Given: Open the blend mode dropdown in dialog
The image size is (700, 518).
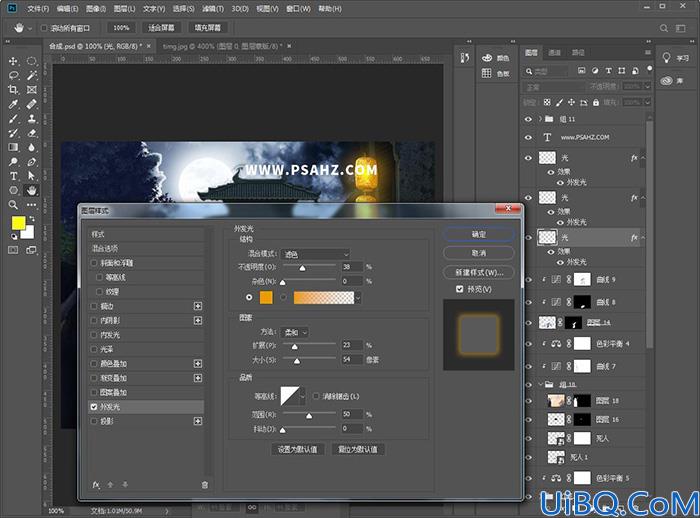Looking at the screenshot, I should 315,254.
